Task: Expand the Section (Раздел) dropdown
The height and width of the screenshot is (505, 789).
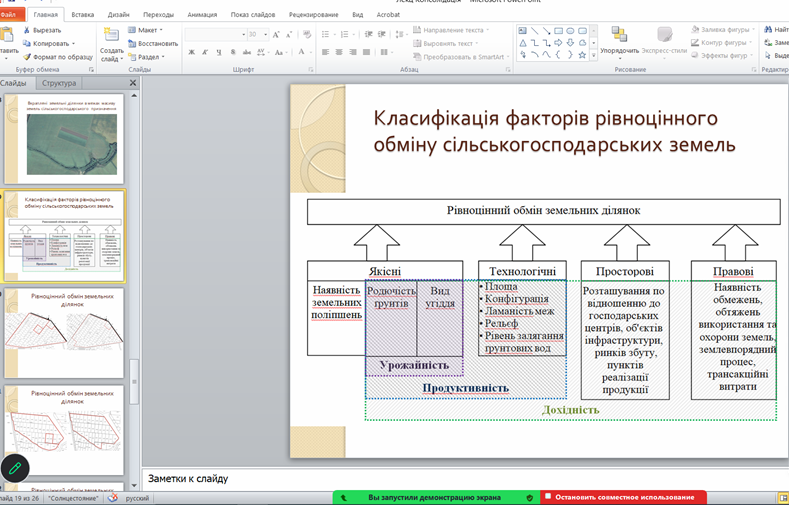Action: pyautogui.click(x=148, y=57)
